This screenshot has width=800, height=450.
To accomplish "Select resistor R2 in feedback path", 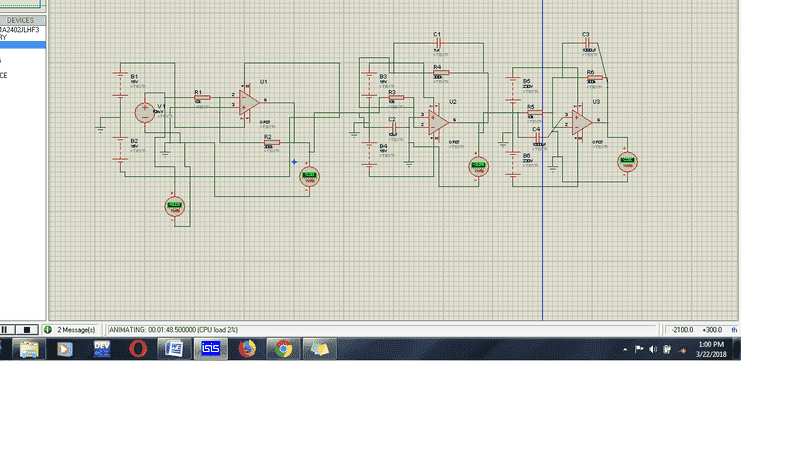I will [270, 142].
